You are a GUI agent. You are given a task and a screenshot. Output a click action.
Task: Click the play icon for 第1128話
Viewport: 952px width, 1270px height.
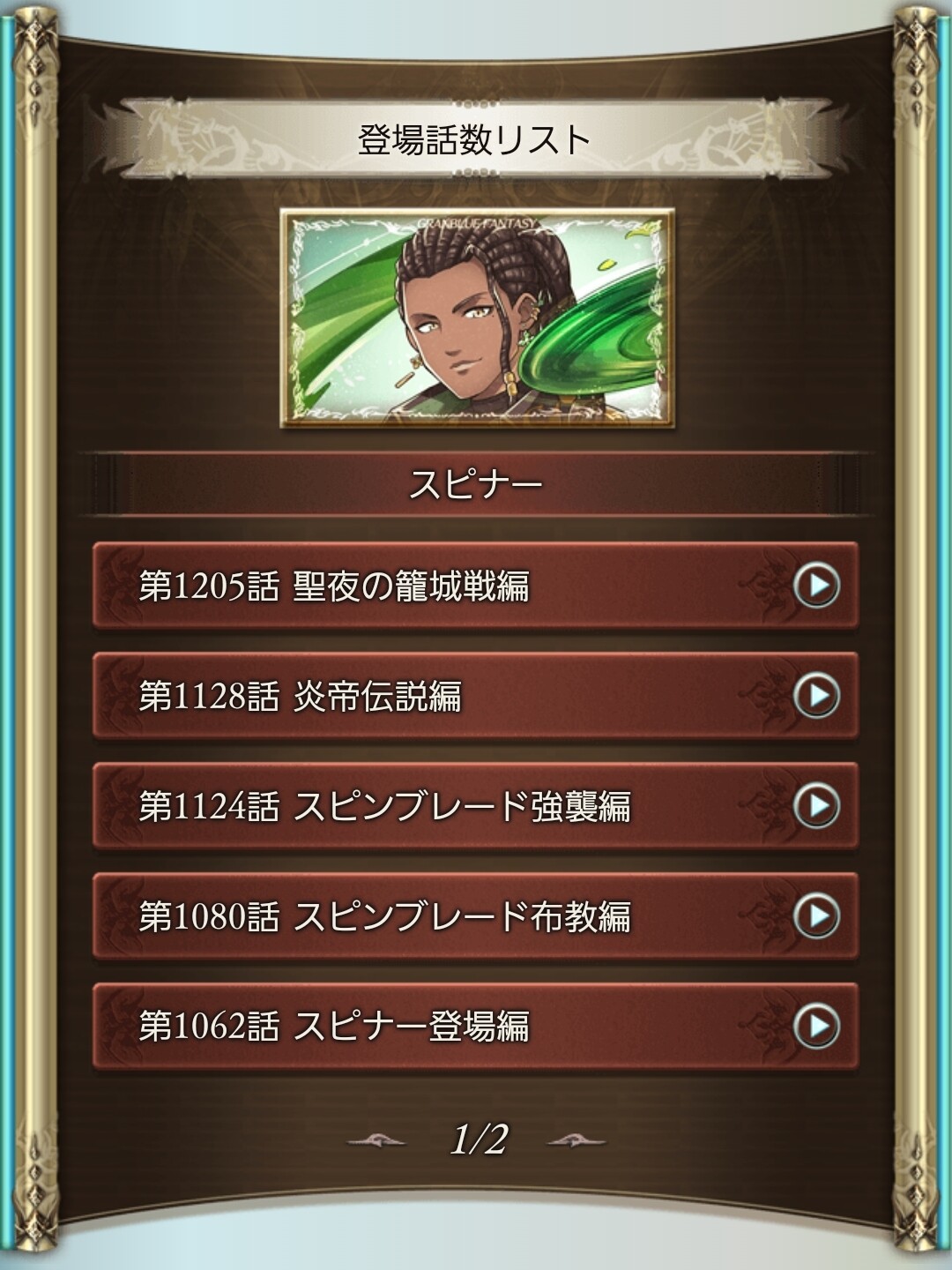pos(816,696)
